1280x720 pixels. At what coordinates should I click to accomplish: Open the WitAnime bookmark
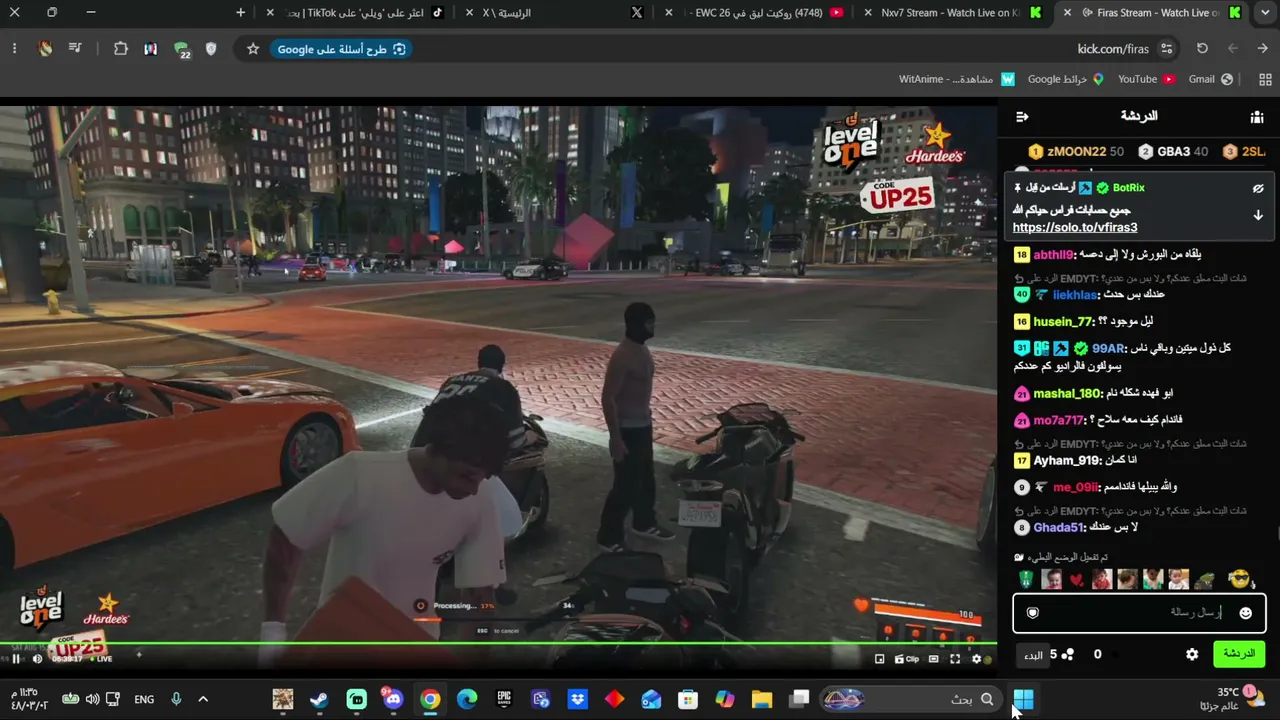tap(957, 79)
